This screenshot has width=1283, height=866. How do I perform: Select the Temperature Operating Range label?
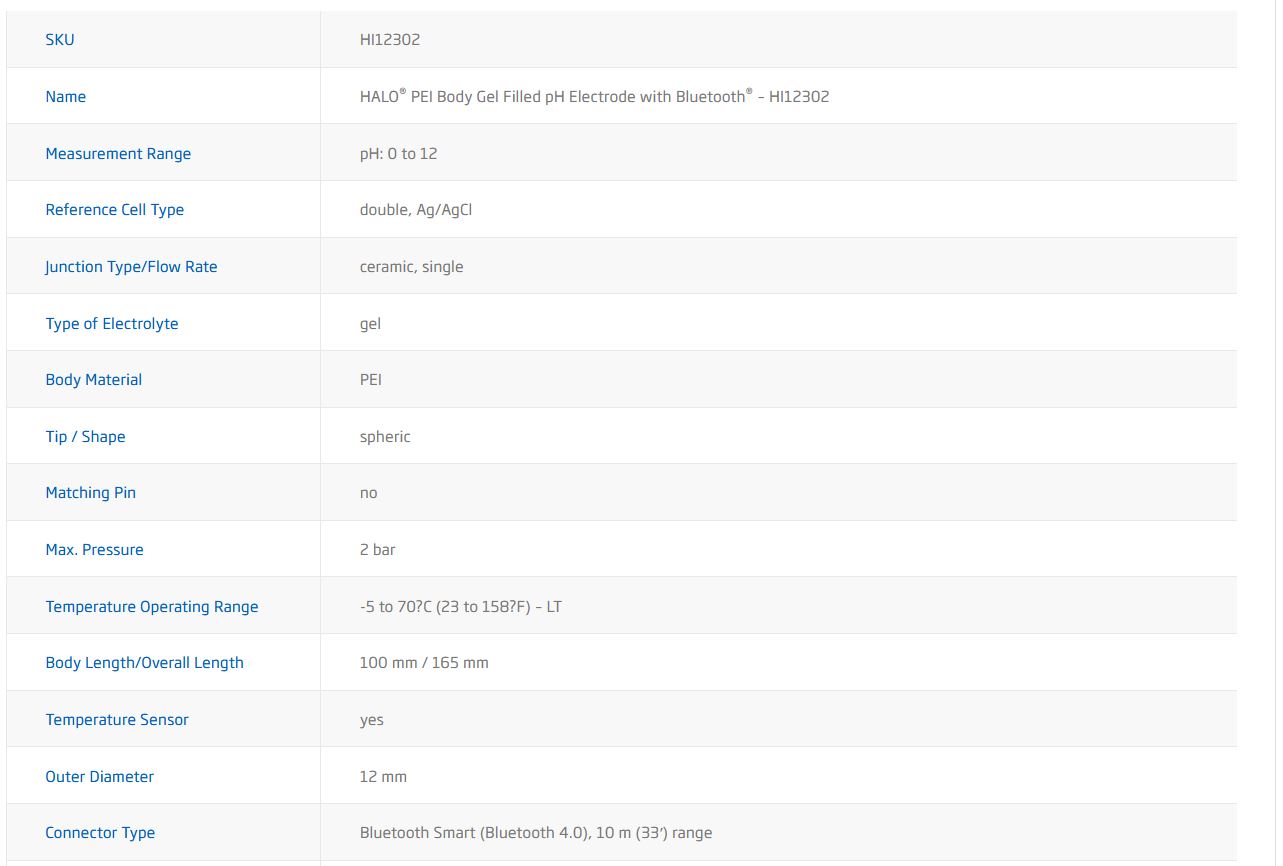(x=152, y=607)
